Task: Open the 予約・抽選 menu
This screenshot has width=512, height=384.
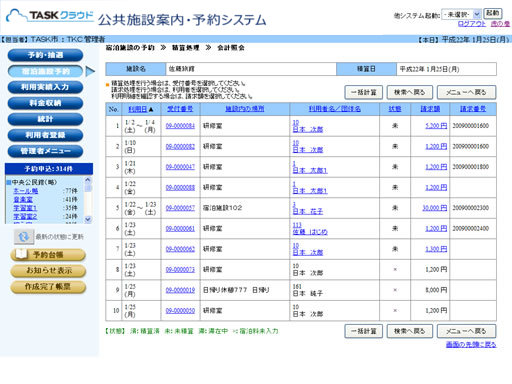Action: [x=45, y=55]
